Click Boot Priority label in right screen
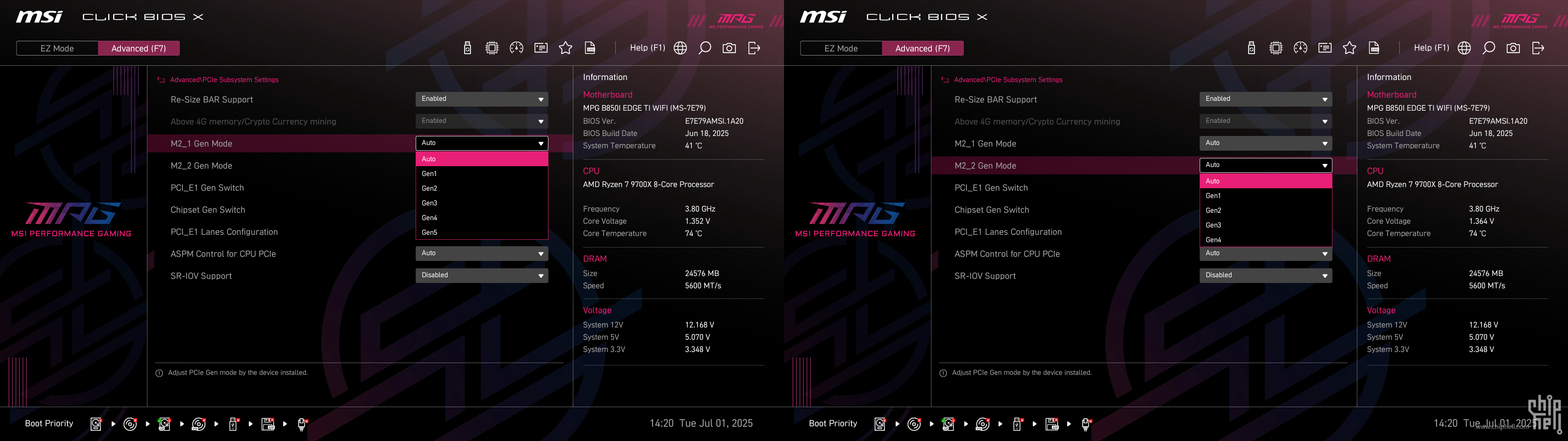The width and height of the screenshot is (1568, 441). [x=833, y=423]
